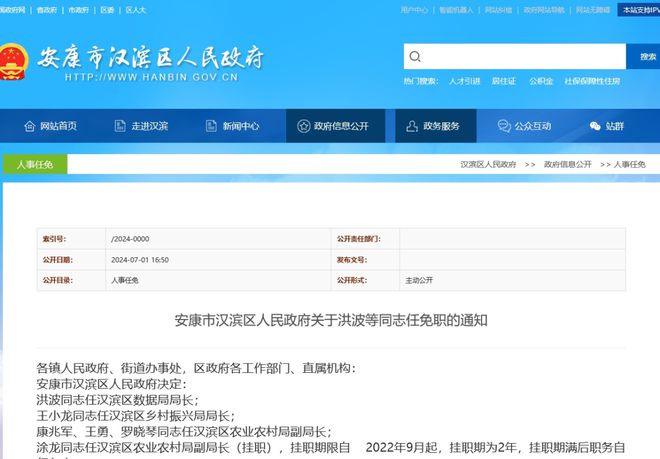The width and height of the screenshot is (660, 459).
Task: Open the 公众互动 menu item
Action: pos(524,126)
